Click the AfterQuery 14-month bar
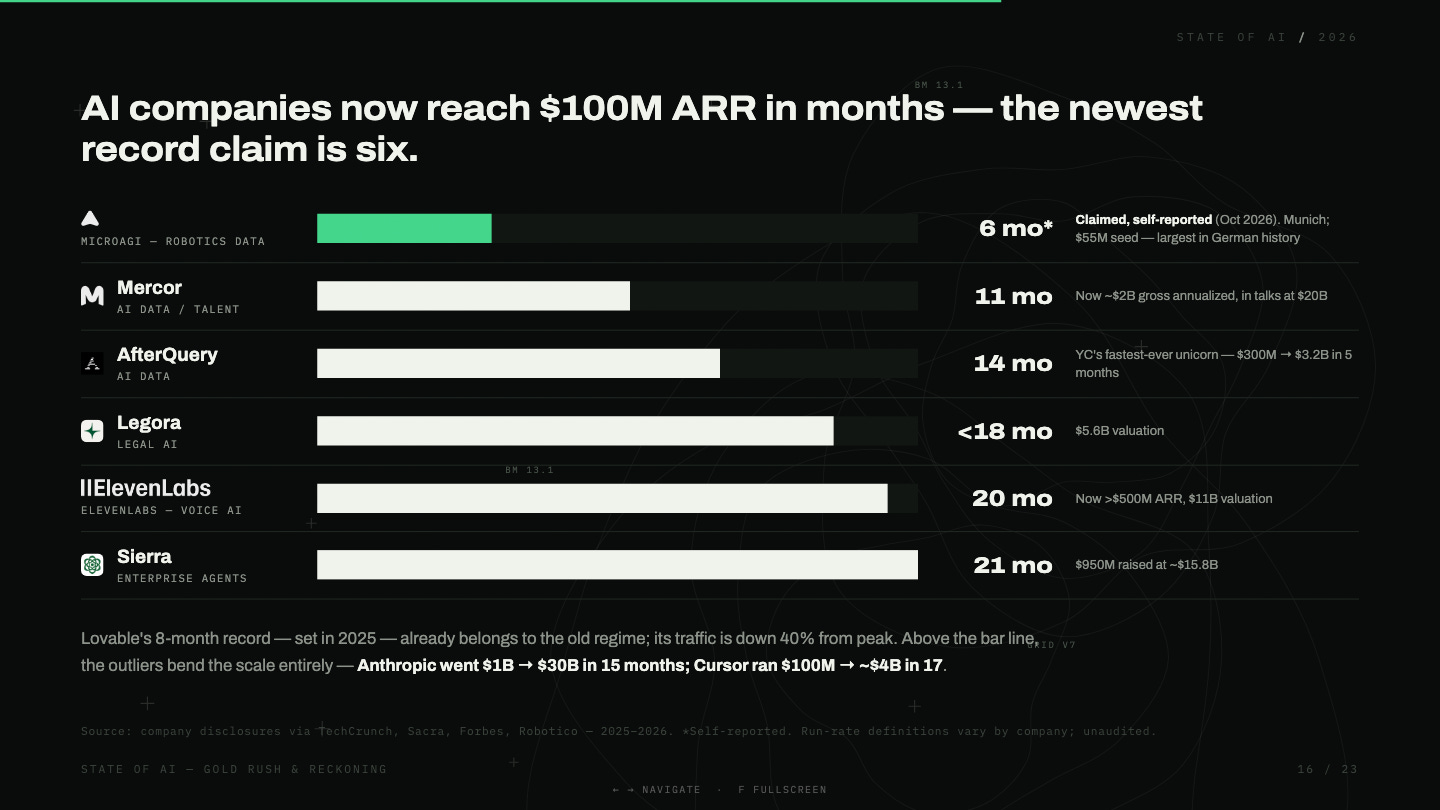The width and height of the screenshot is (1440, 810). pos(518,363)
